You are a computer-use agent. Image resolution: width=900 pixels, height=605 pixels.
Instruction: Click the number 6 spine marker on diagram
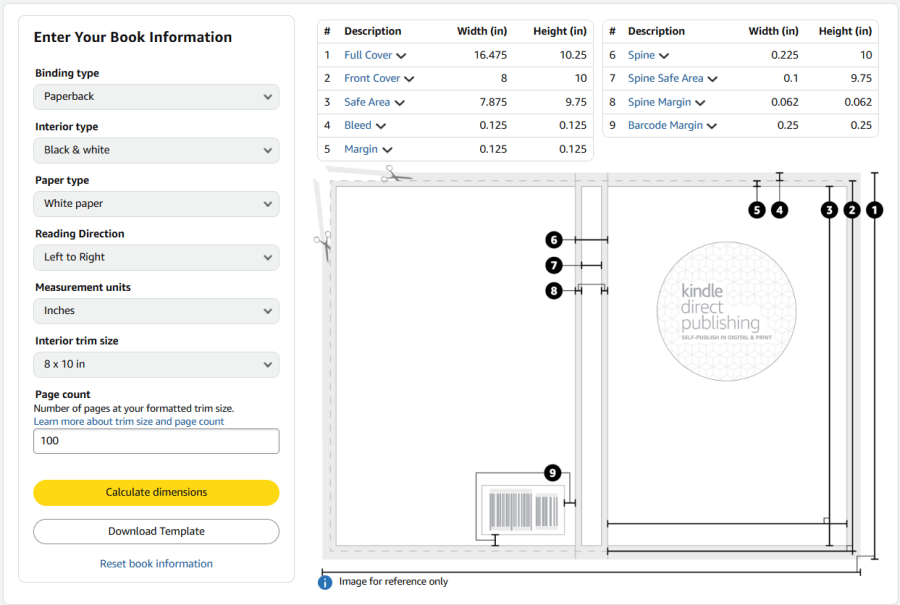pos(554,240)
